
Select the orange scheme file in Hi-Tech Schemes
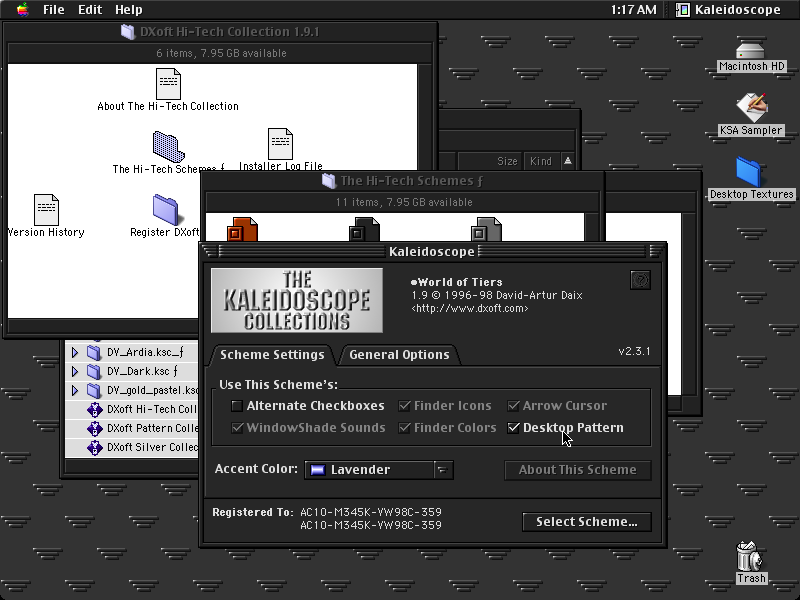(x=242, y=230)
